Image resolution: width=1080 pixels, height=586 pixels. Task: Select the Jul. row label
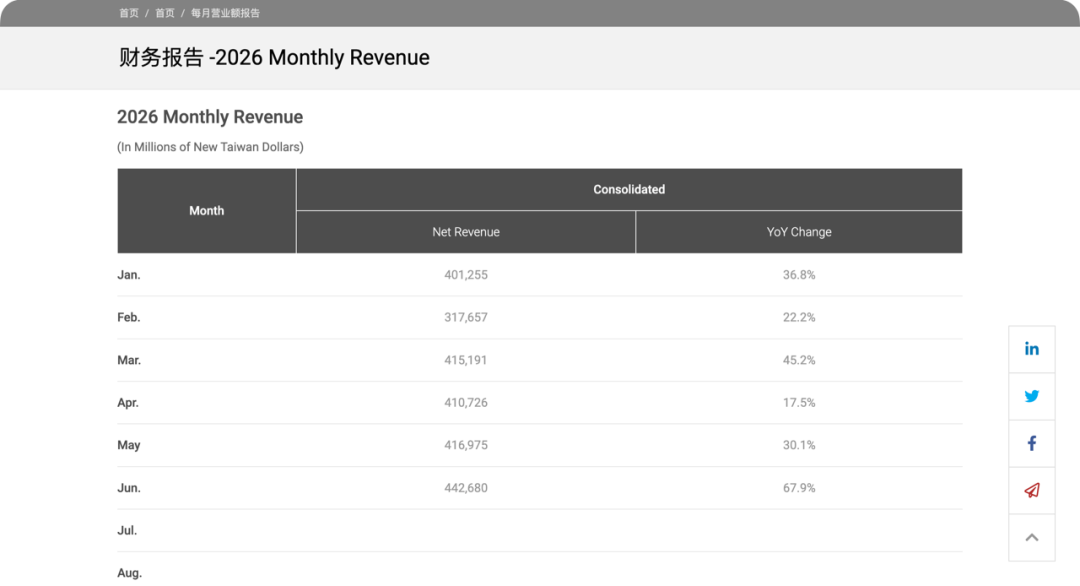coord(127,531)
